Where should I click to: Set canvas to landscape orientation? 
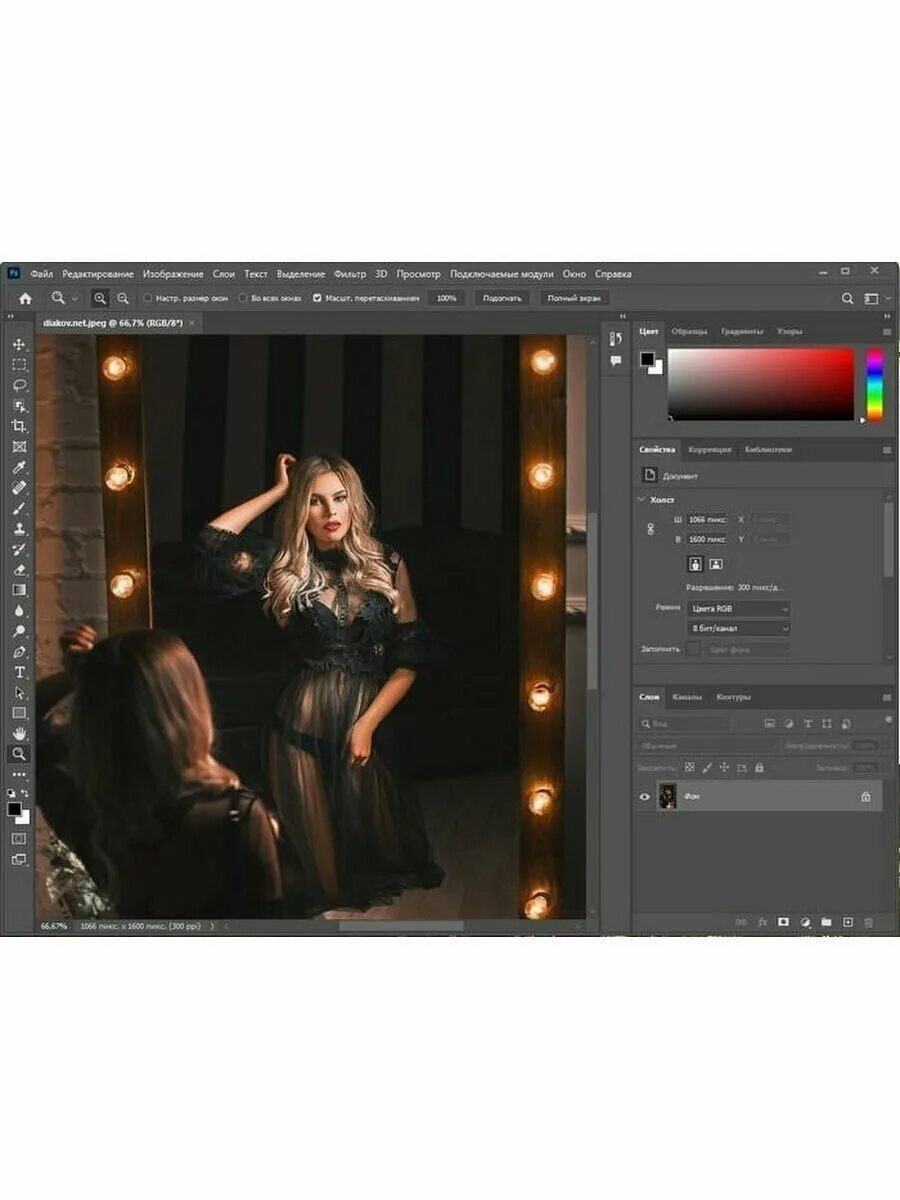click(716, 564)
